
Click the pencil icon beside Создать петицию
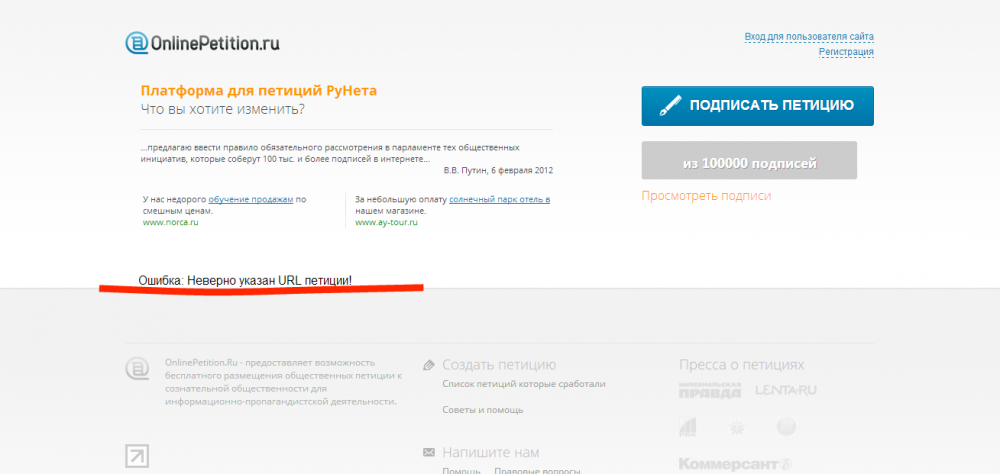tap(429, 366)
